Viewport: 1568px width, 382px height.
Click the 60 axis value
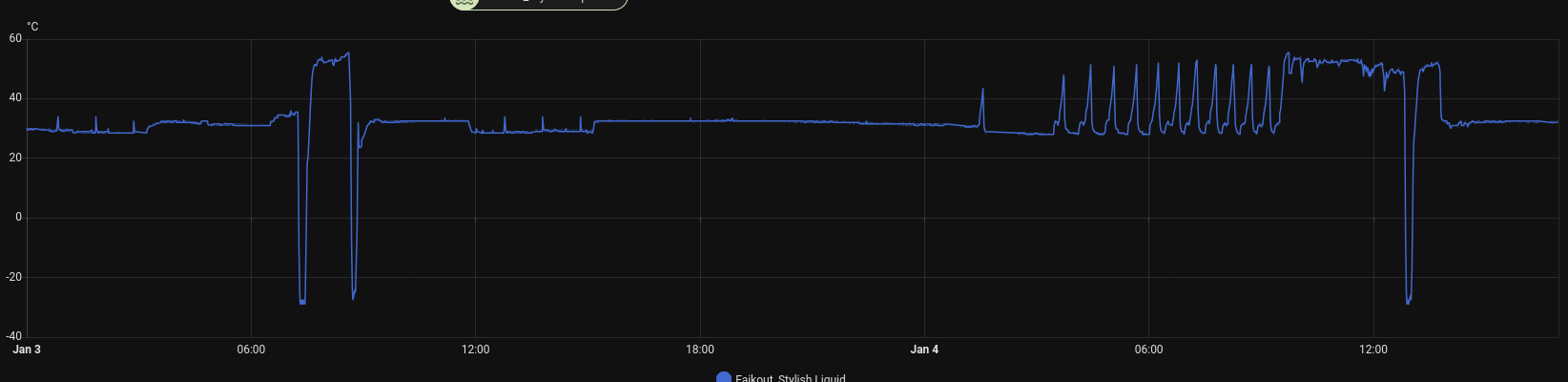pos(15,39)
